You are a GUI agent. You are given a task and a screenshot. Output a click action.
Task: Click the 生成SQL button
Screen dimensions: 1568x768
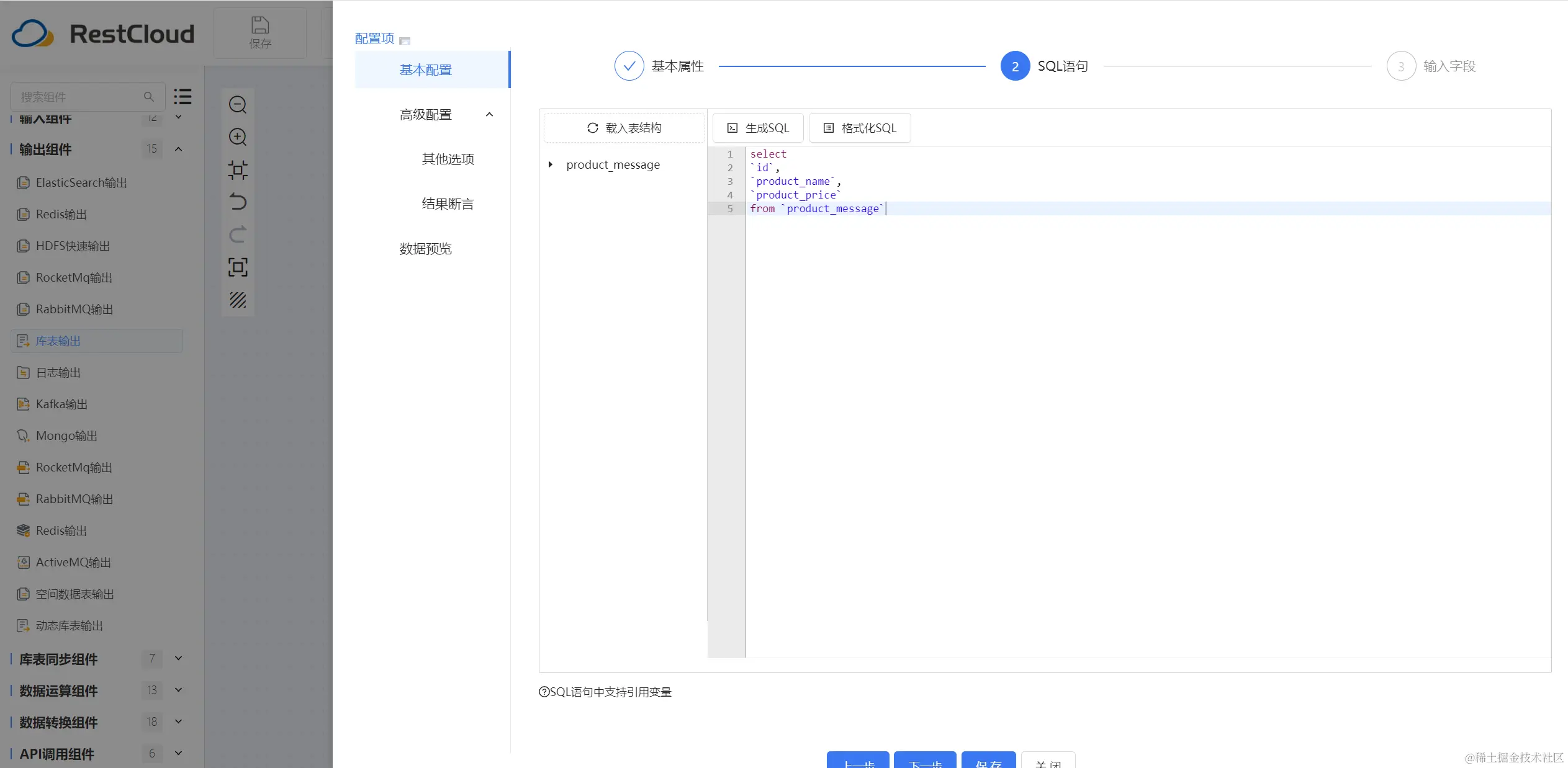[x=758, y=128]
